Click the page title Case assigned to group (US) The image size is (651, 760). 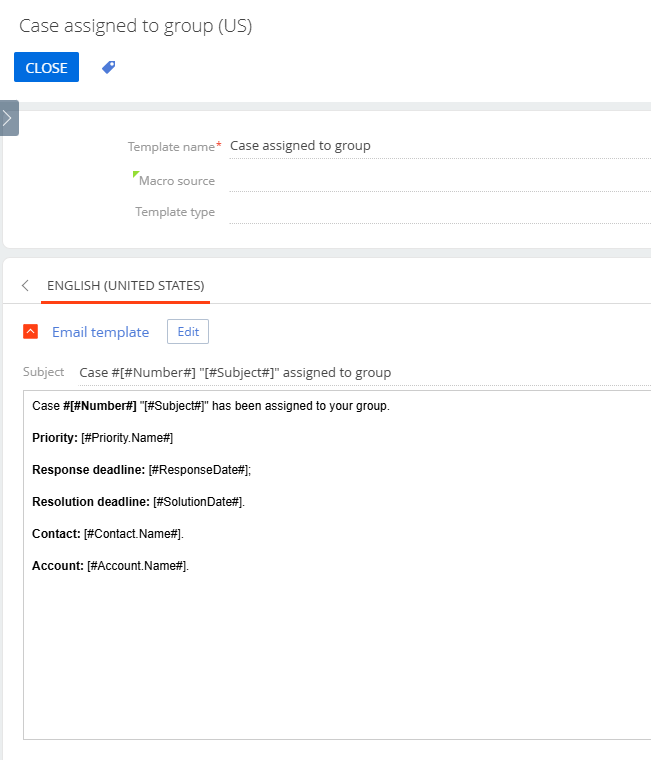point(136,26)
